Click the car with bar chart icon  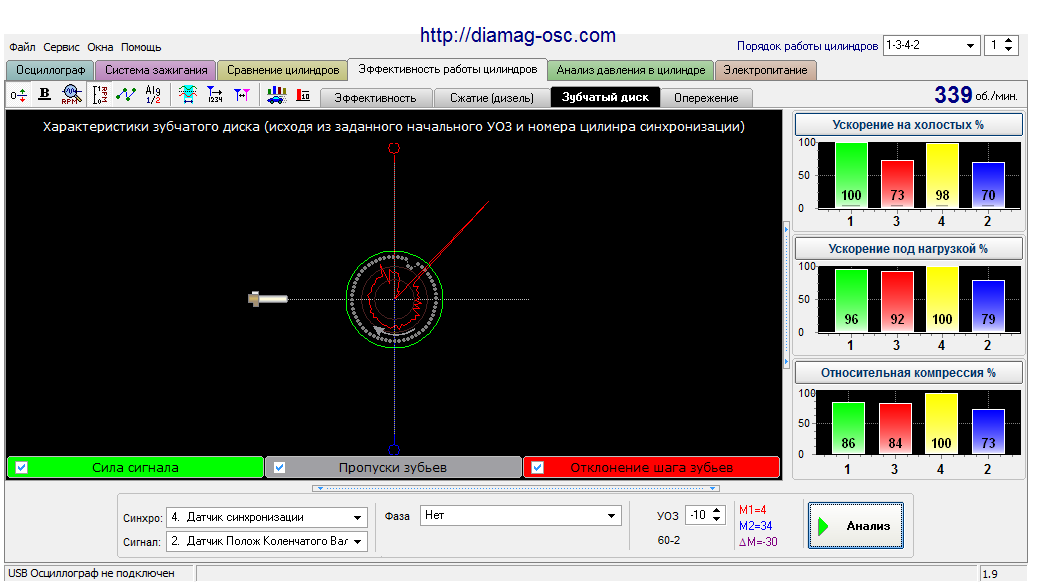(x=277, y=95)
